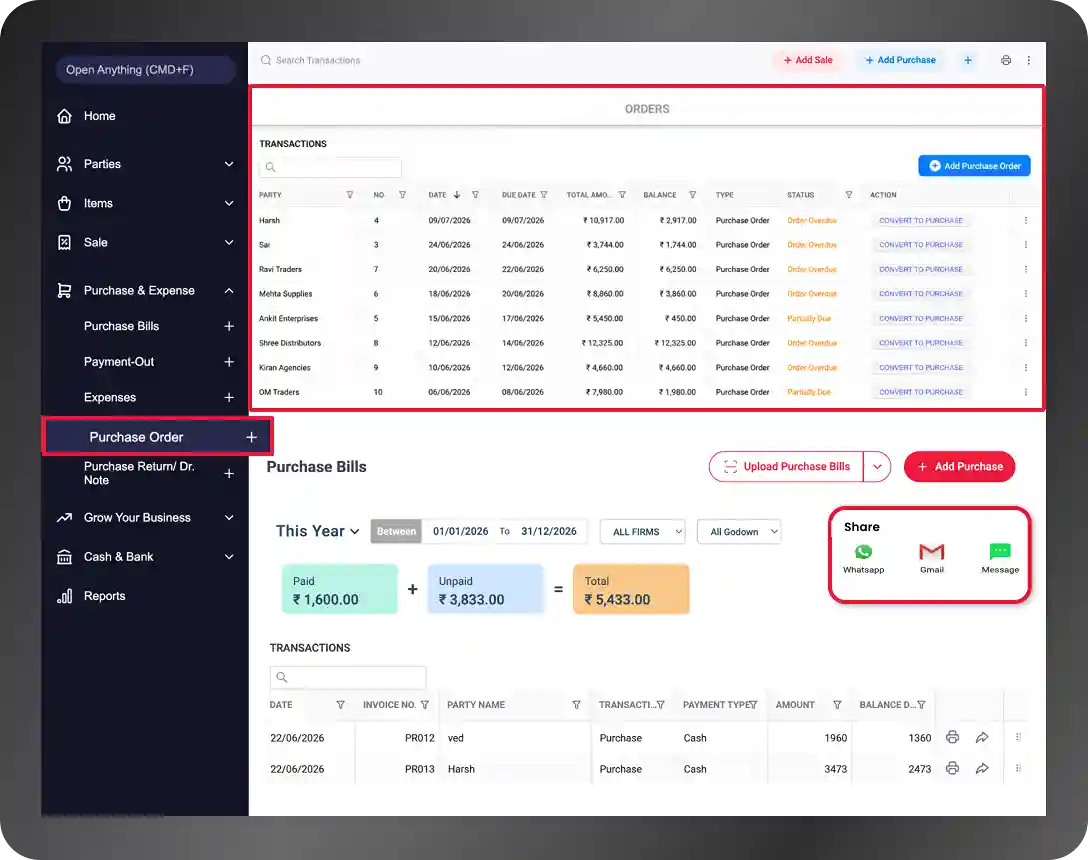This screenshot has height=860, width=1088.
Task: Filter orders by Party column
Action: click(350, 195)
